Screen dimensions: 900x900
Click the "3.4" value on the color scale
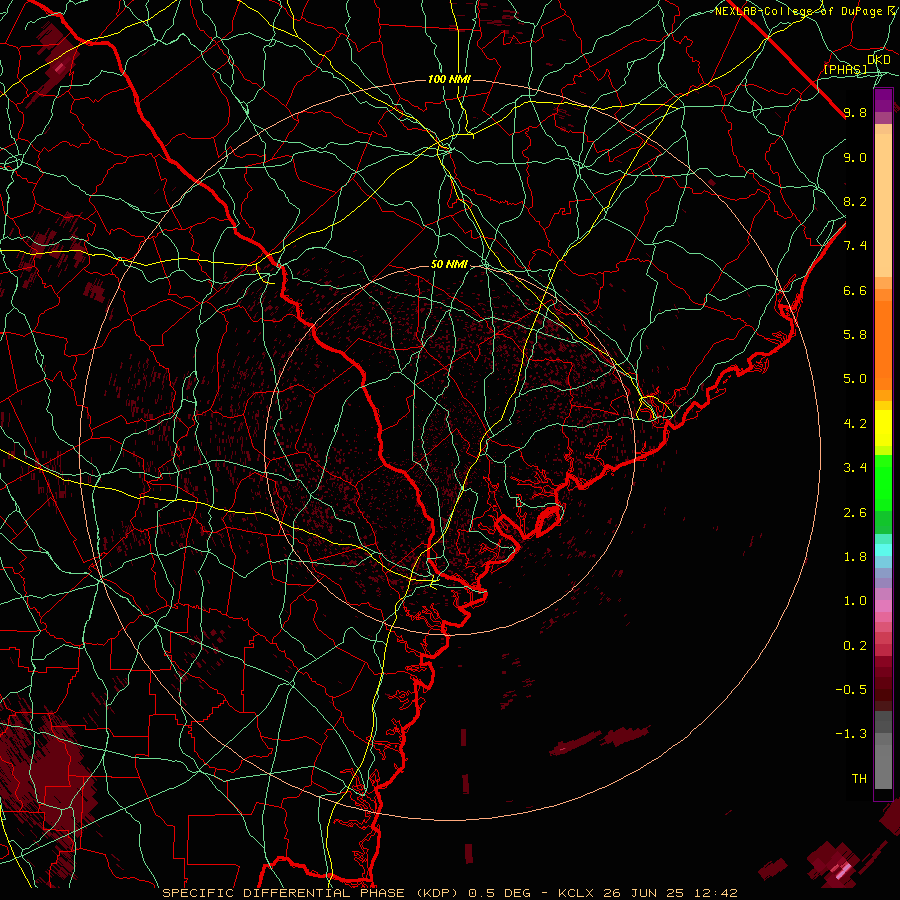(855, 468)
